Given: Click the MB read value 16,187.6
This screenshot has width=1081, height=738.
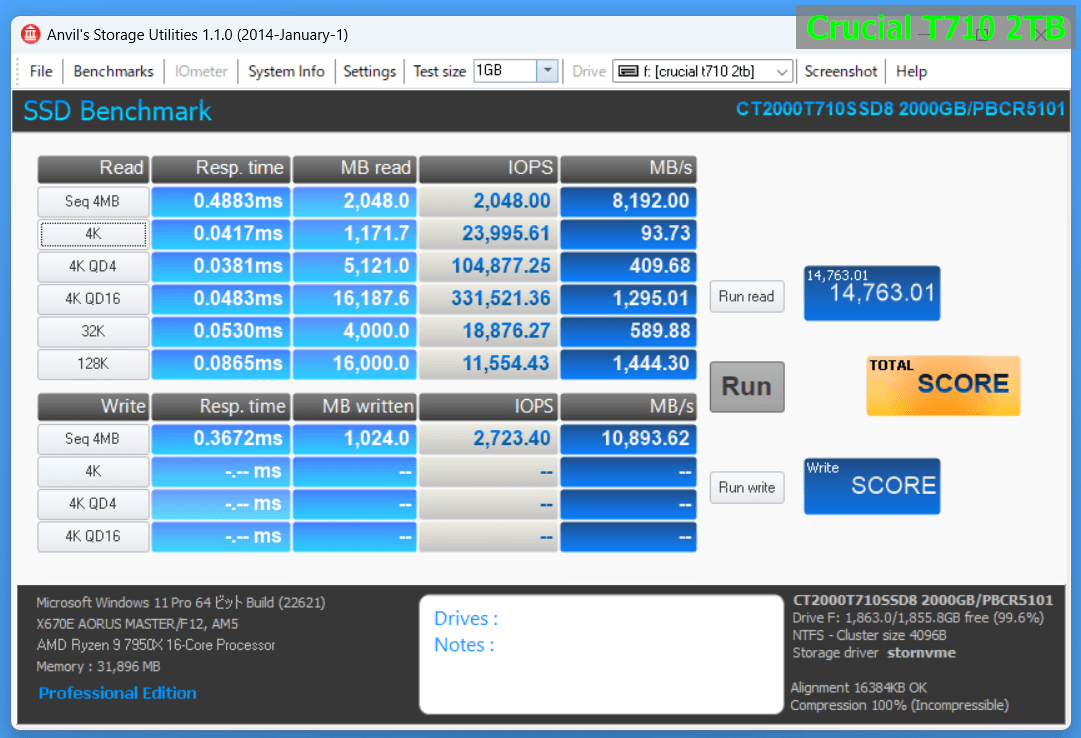Looking at the screenshot, I should [354, 299].
